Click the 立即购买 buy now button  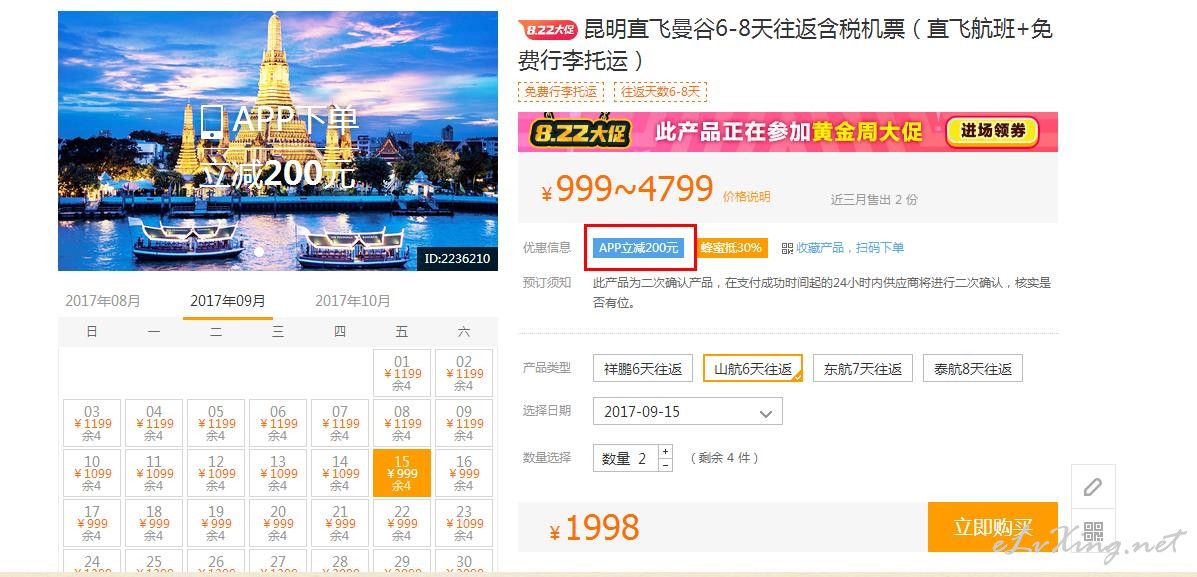[992, 527]
